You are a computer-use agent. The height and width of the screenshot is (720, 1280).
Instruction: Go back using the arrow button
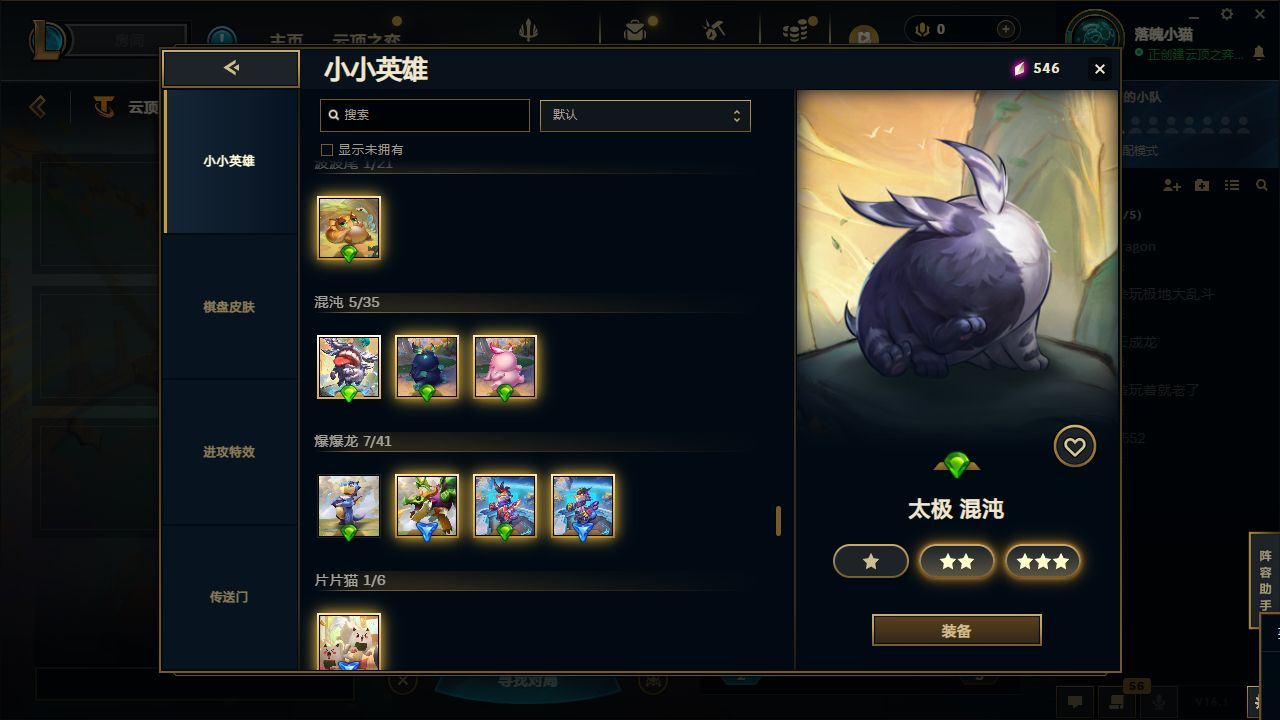(231, 68)
